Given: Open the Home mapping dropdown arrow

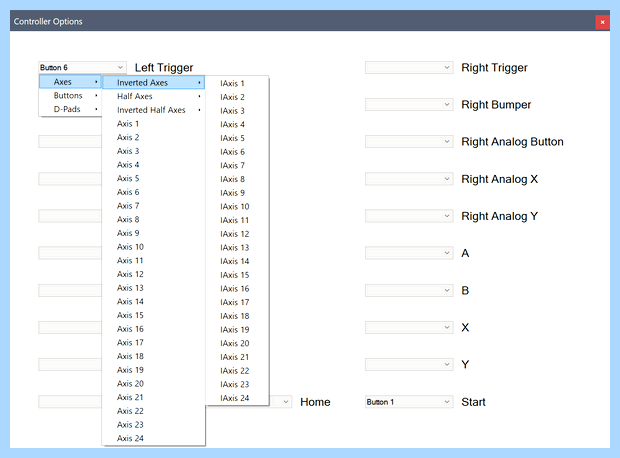Looking at the screenshot, I should [285, 402].
